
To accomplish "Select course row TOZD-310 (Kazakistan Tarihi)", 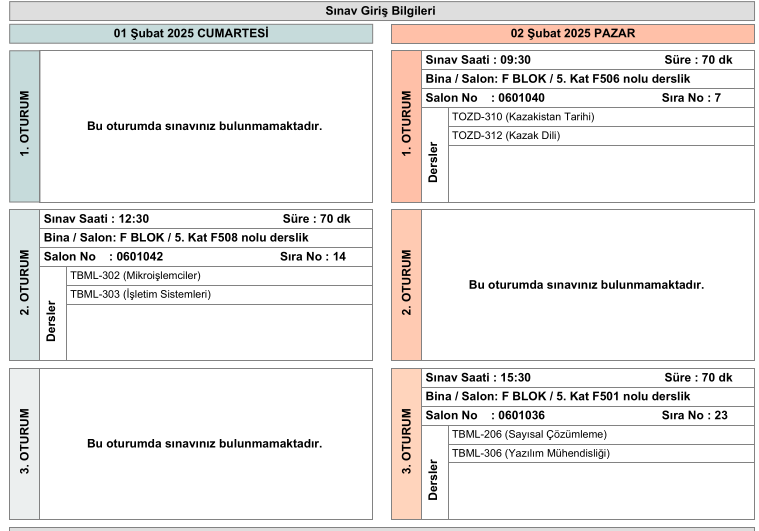I will (601, 117).
